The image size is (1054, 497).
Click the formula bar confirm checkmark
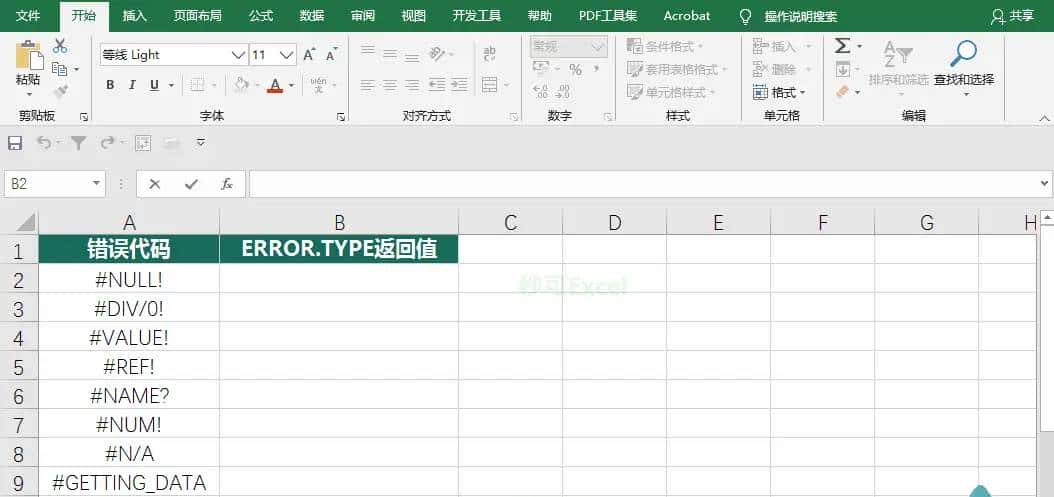click(192, 184)
